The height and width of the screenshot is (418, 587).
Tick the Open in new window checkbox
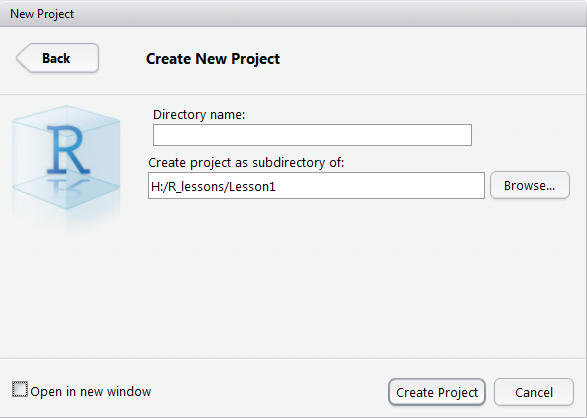(x=20, y=389)
